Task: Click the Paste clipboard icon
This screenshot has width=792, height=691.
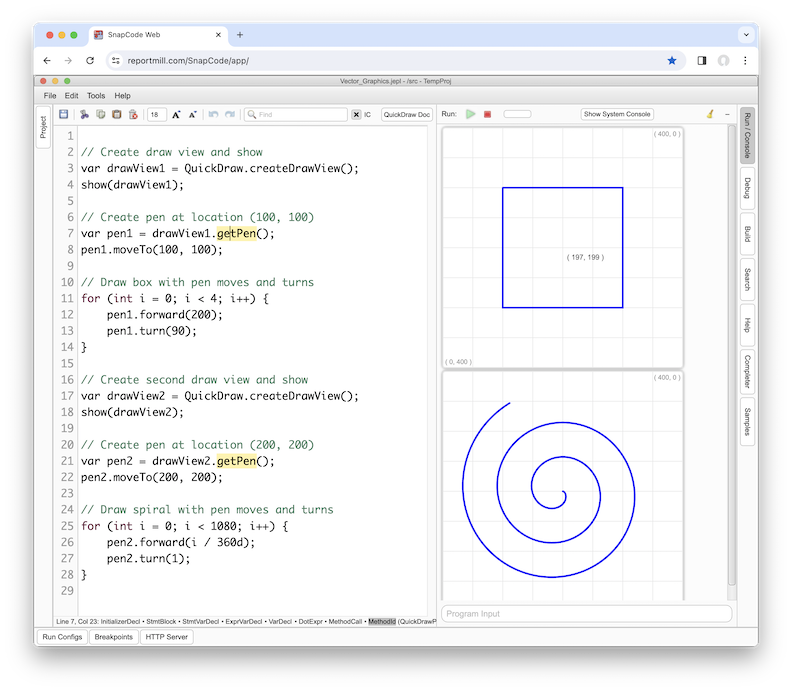Action: pyautogui.click(x=117, y=114)
